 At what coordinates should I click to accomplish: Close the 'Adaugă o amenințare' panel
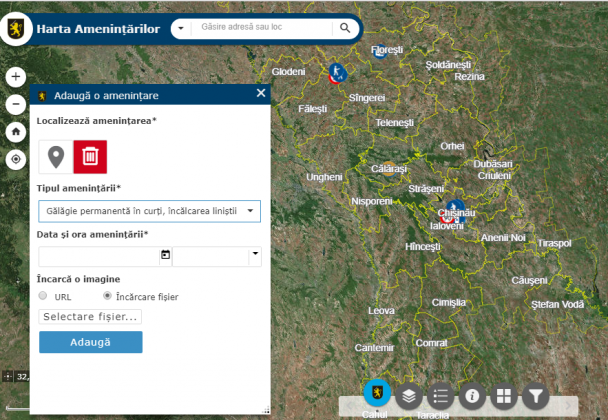(x=261, y=93)
